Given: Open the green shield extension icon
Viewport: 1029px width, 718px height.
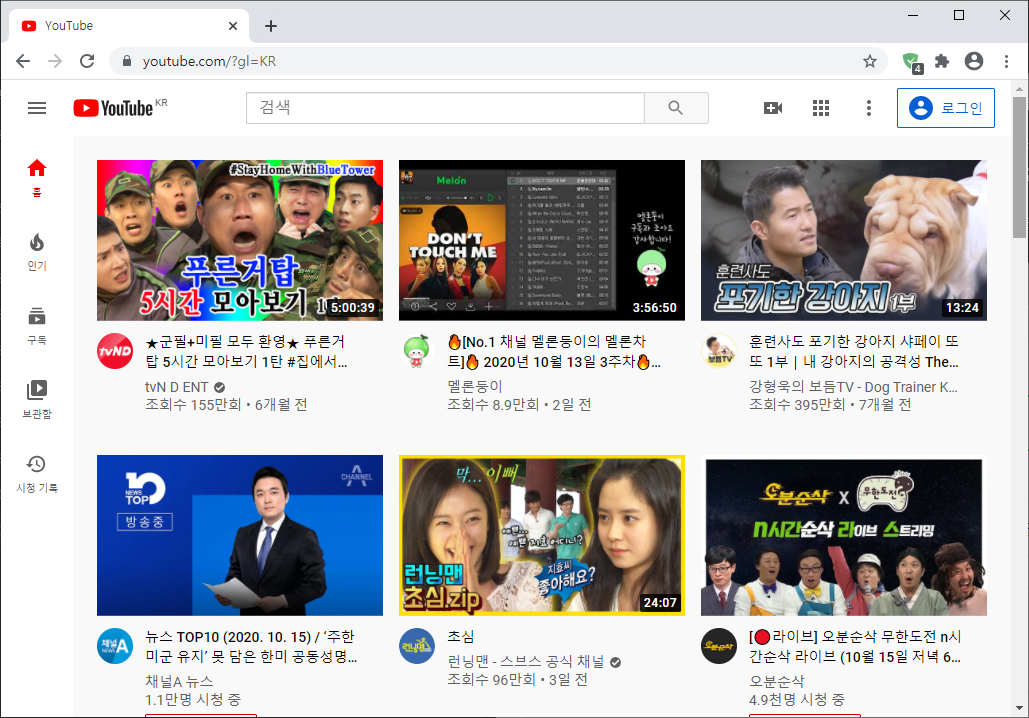Looking at the screenshot, I should (x=912, y=62).
